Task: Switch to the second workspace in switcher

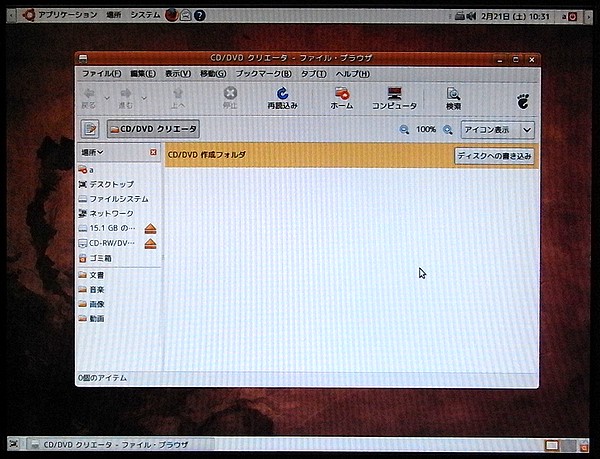Action: (x=569, y=445)
